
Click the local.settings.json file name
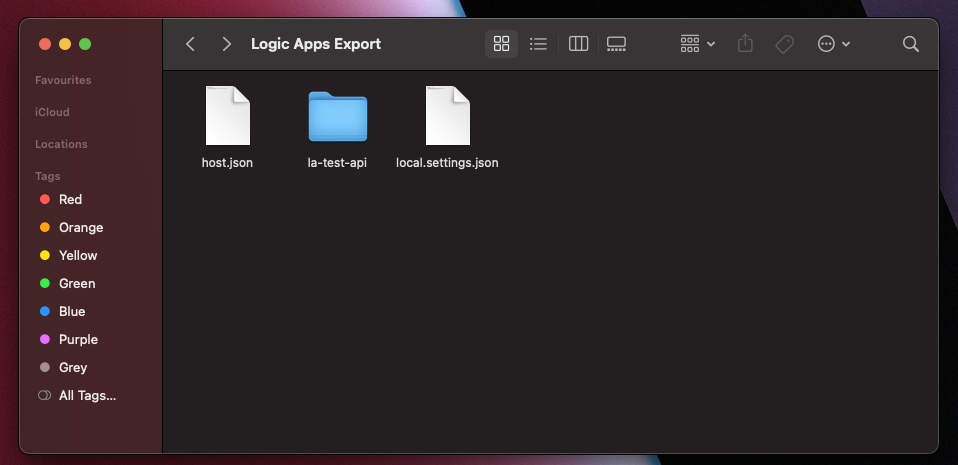[447, 163]
